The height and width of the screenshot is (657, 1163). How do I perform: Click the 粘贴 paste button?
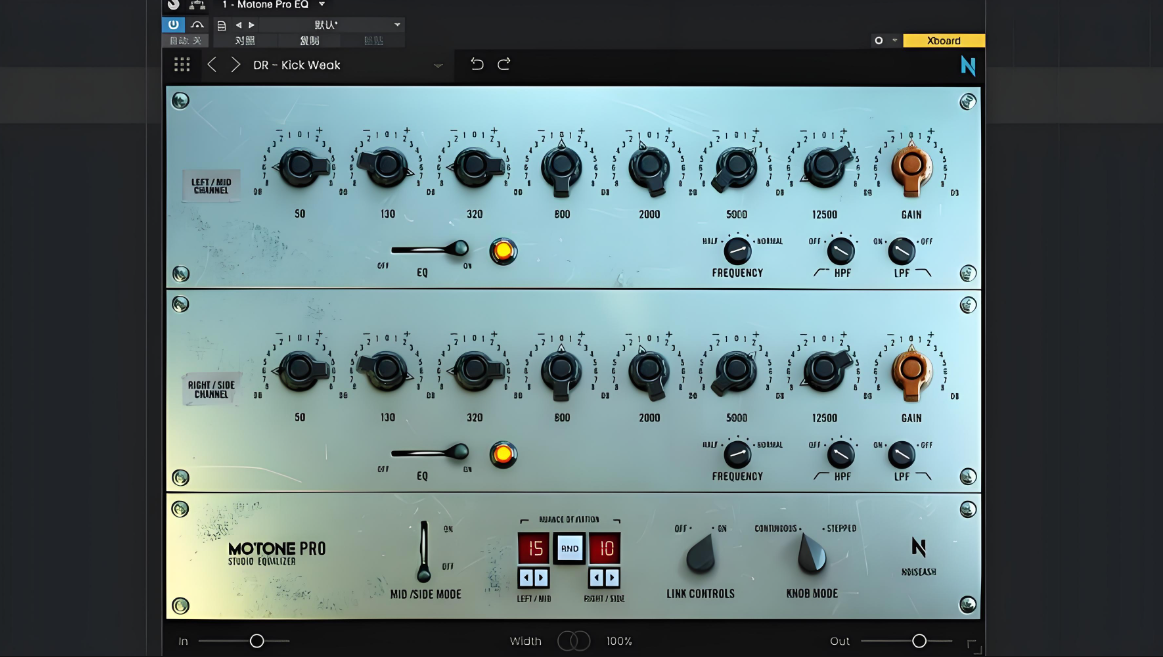tap(374, 41)
